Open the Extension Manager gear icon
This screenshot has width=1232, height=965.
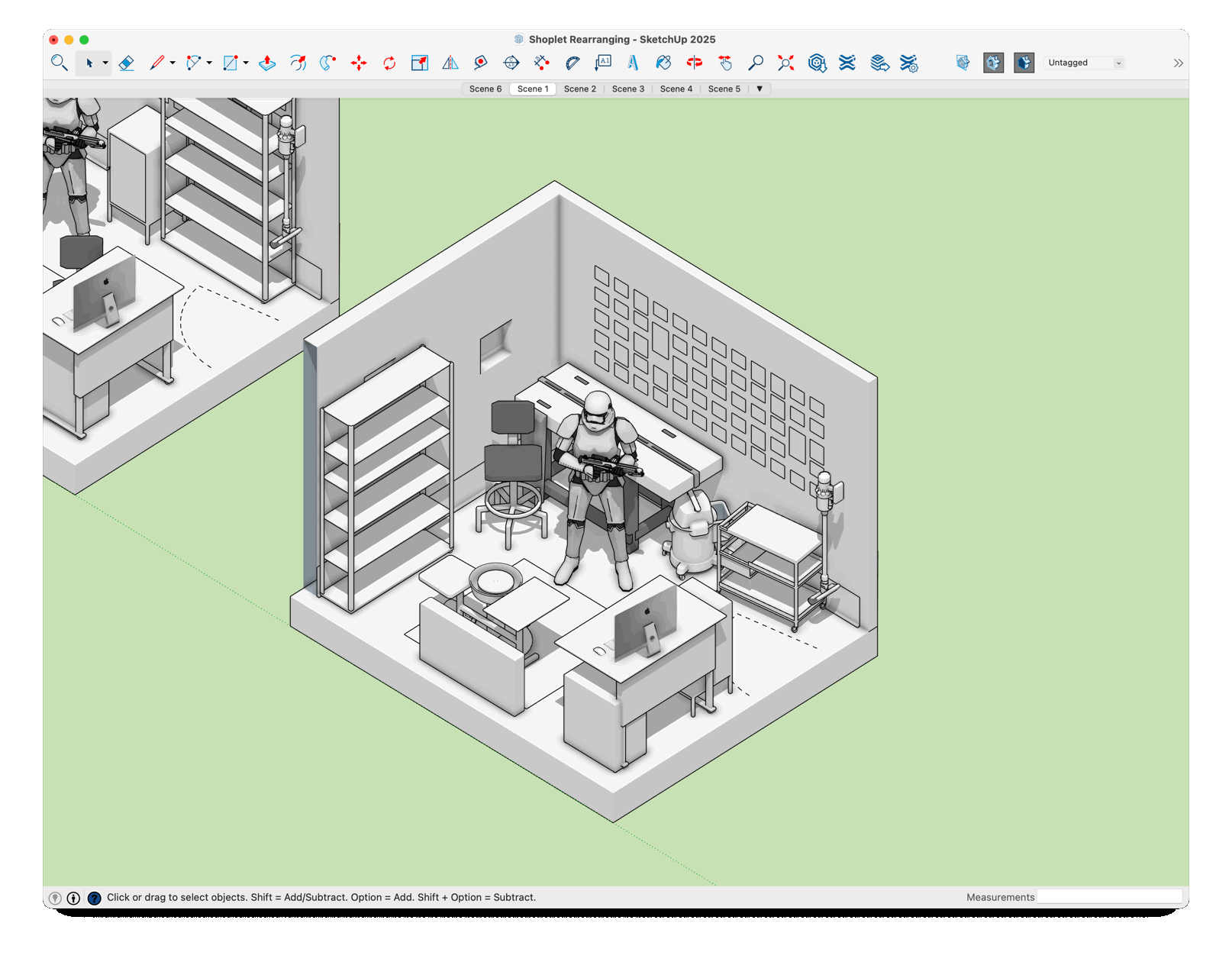tap(909, 63)
